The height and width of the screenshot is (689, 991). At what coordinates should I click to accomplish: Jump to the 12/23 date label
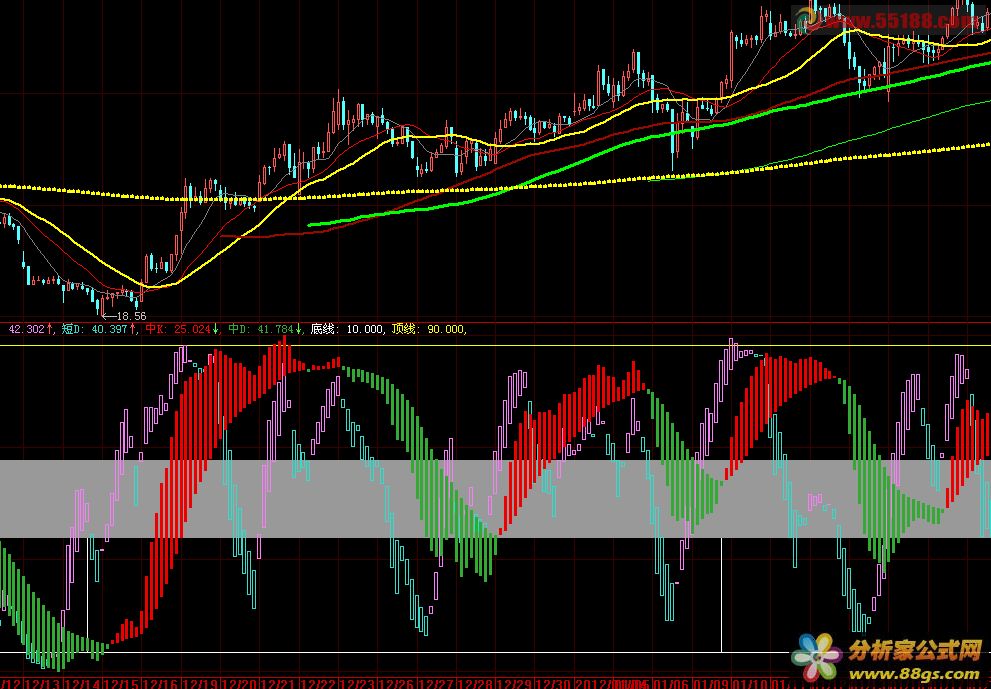357,684
